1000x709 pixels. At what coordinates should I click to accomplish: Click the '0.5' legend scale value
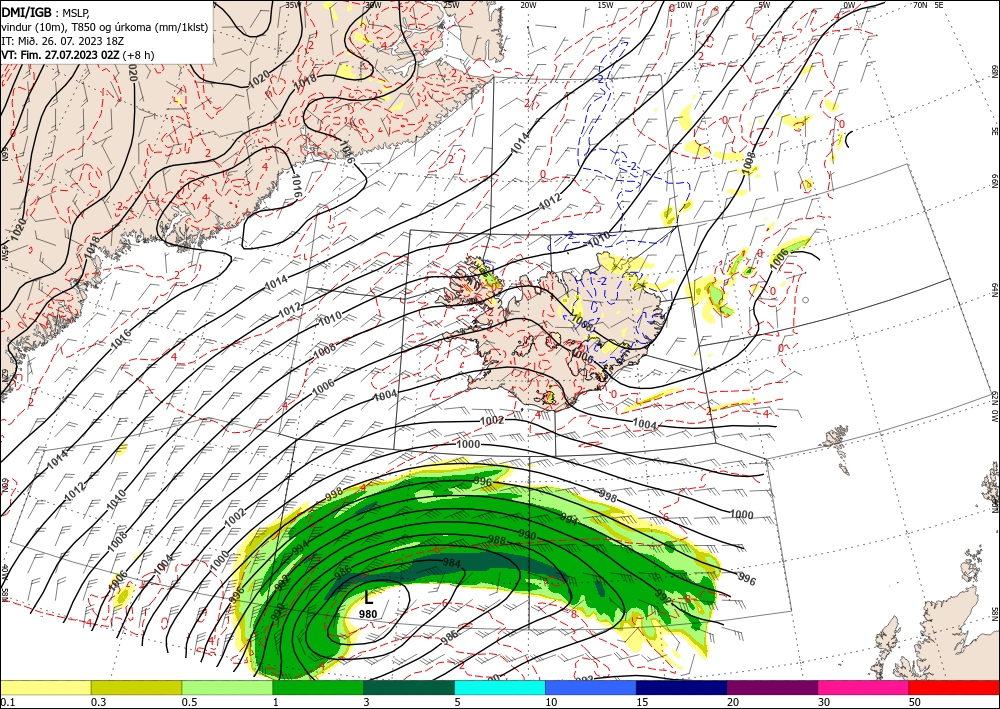[189, 702]
